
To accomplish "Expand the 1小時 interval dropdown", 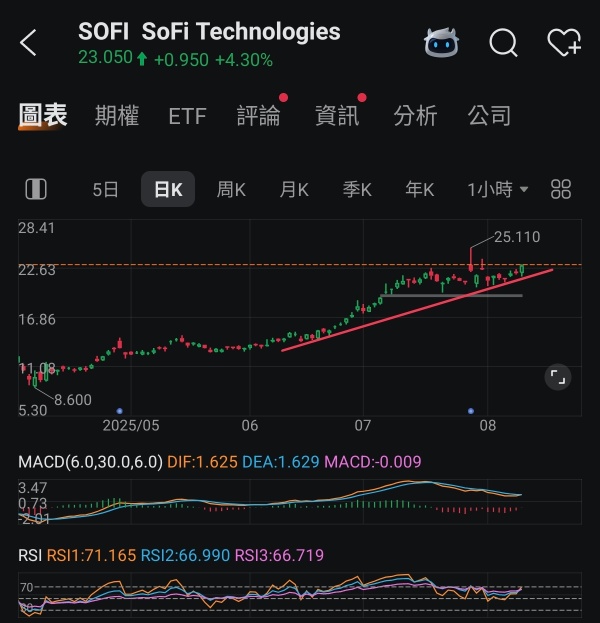I will (x=497, y=190).
